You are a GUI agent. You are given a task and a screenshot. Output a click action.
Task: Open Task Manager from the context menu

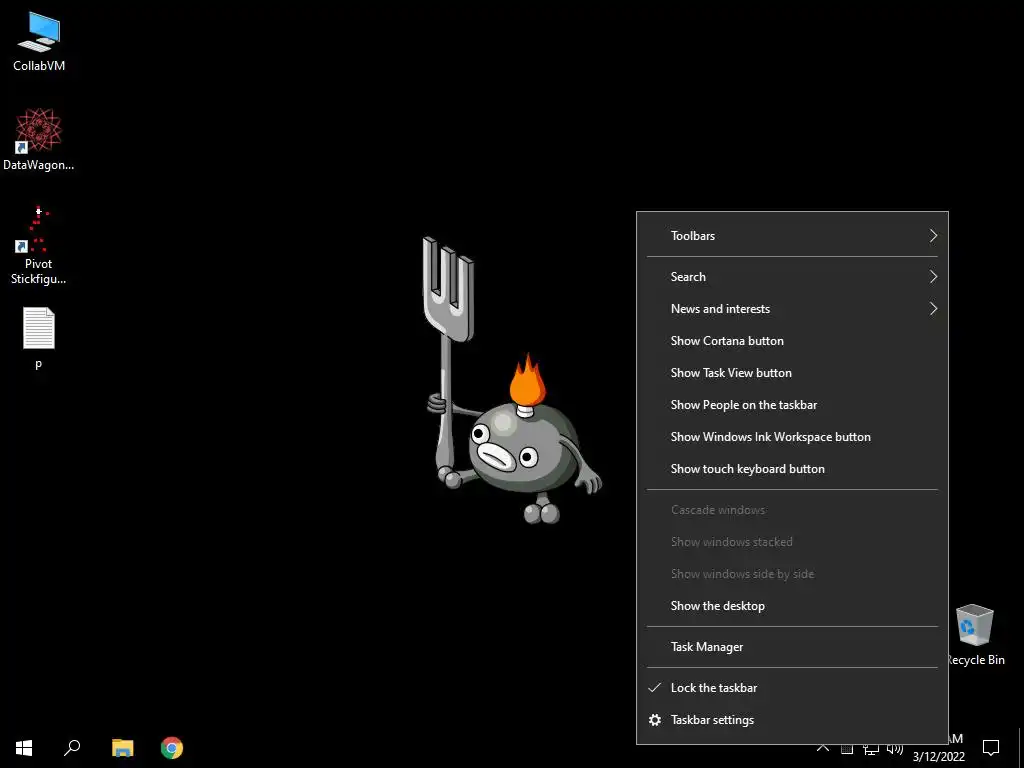point(792,647)
